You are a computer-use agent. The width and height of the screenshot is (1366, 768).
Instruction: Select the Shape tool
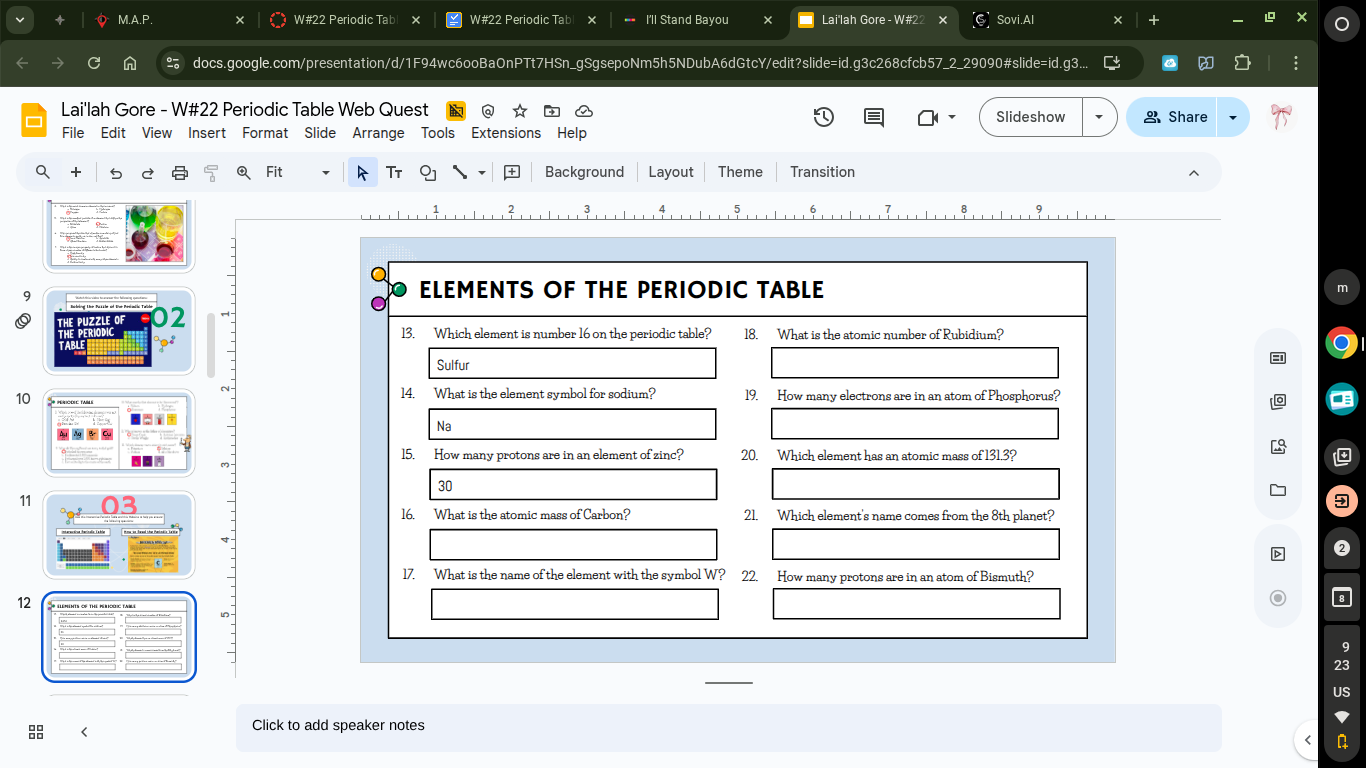tap(427, 171)
